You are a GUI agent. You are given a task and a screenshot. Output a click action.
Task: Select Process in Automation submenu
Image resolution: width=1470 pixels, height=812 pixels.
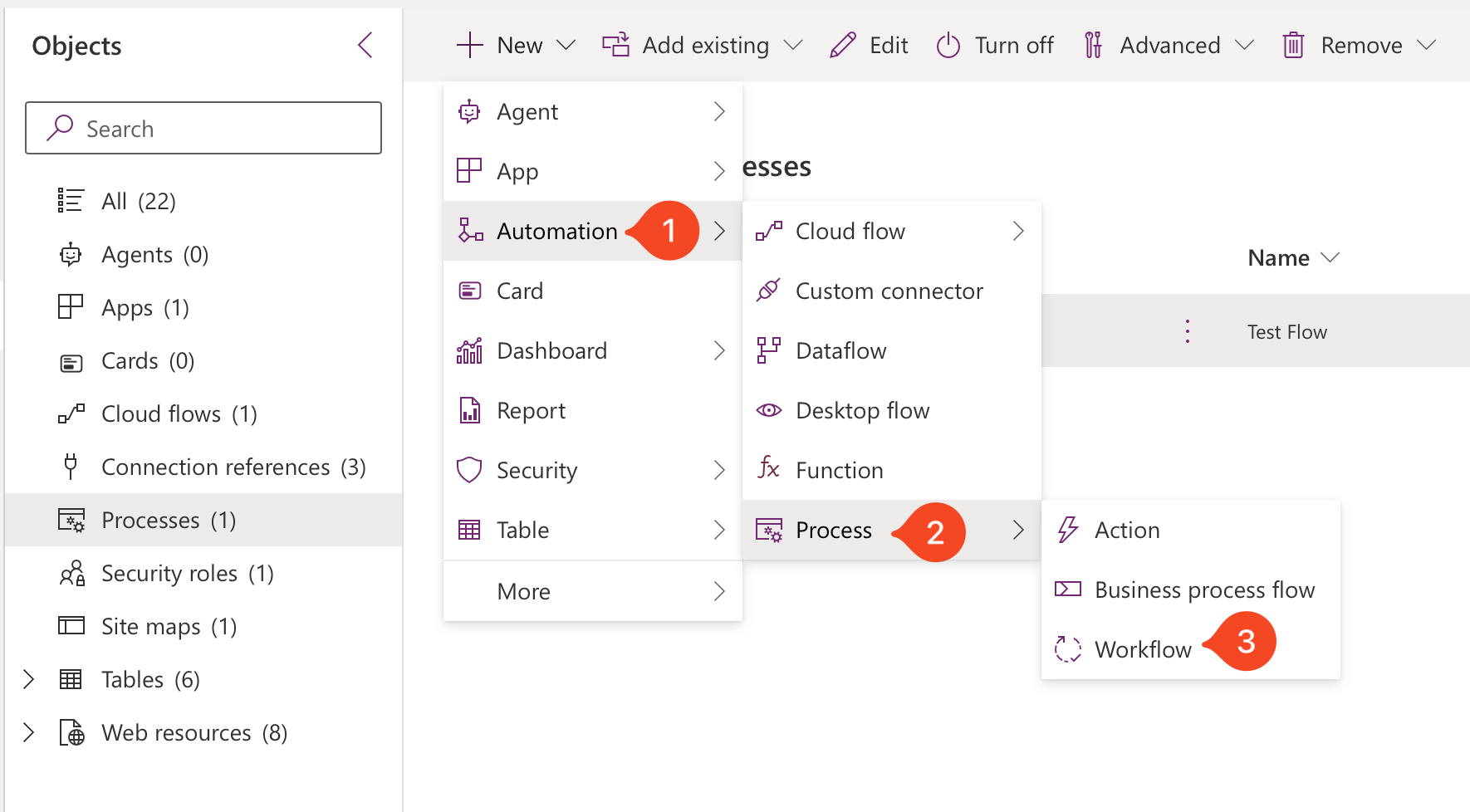point(892,530)
